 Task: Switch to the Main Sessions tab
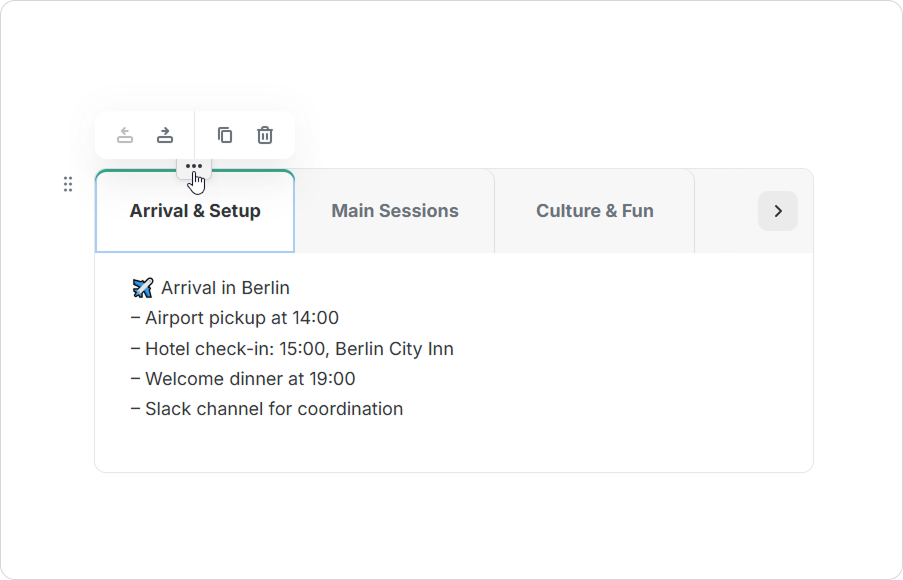click(x=395, y=211)
